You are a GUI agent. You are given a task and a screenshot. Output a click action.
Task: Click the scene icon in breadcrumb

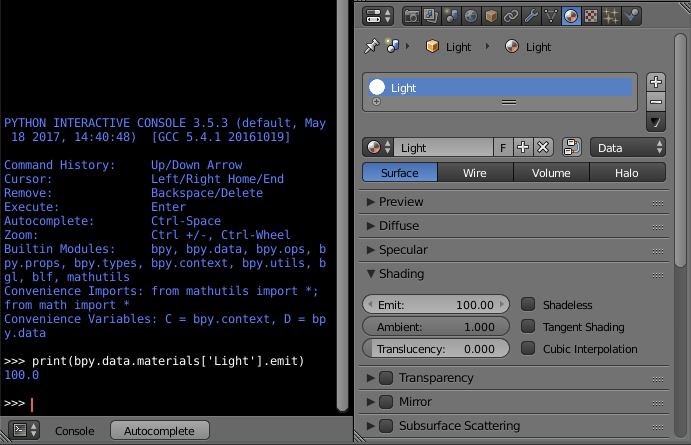click(392, 46)
